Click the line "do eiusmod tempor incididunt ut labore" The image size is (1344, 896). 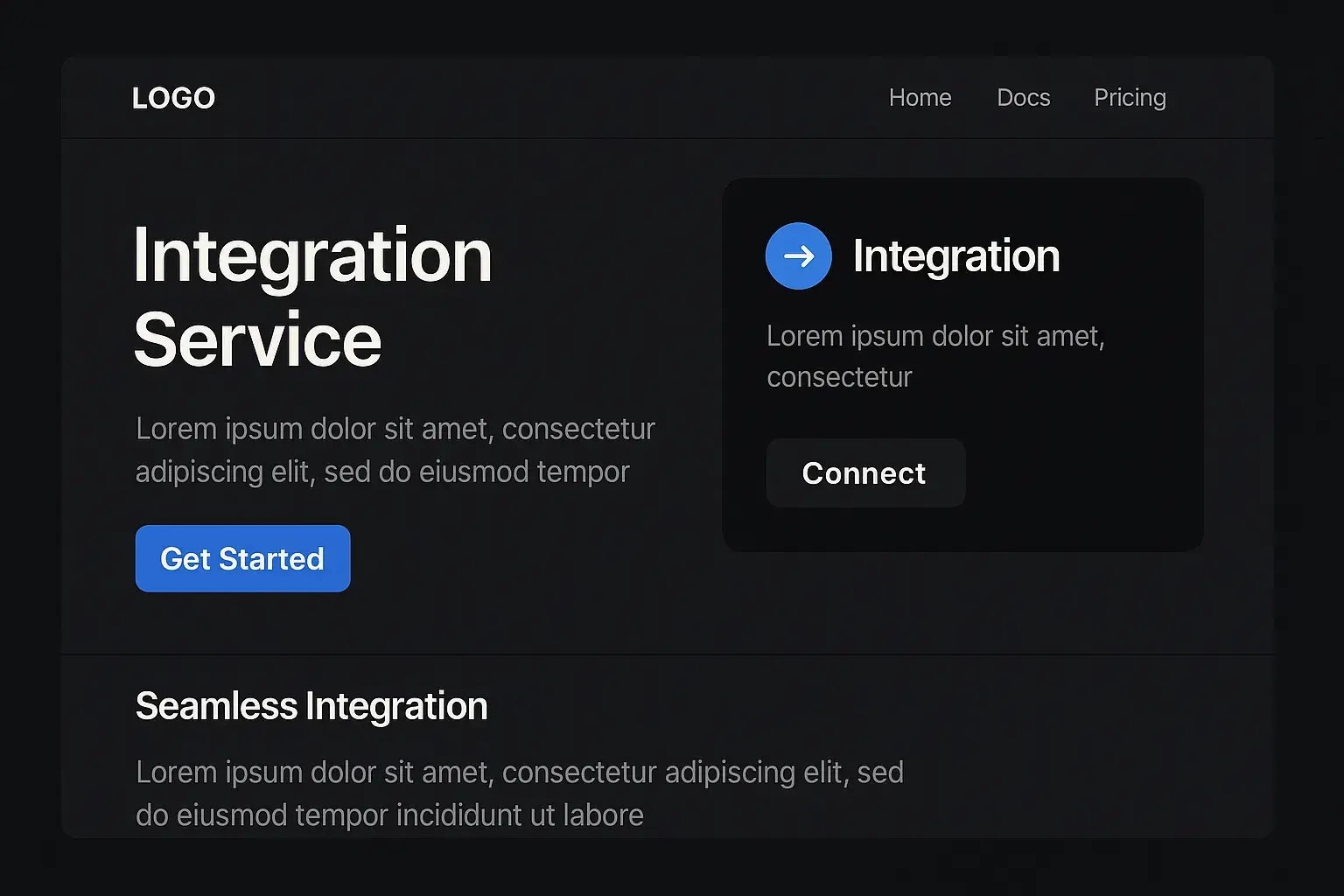pyautogui.click(x=389, y=815)
